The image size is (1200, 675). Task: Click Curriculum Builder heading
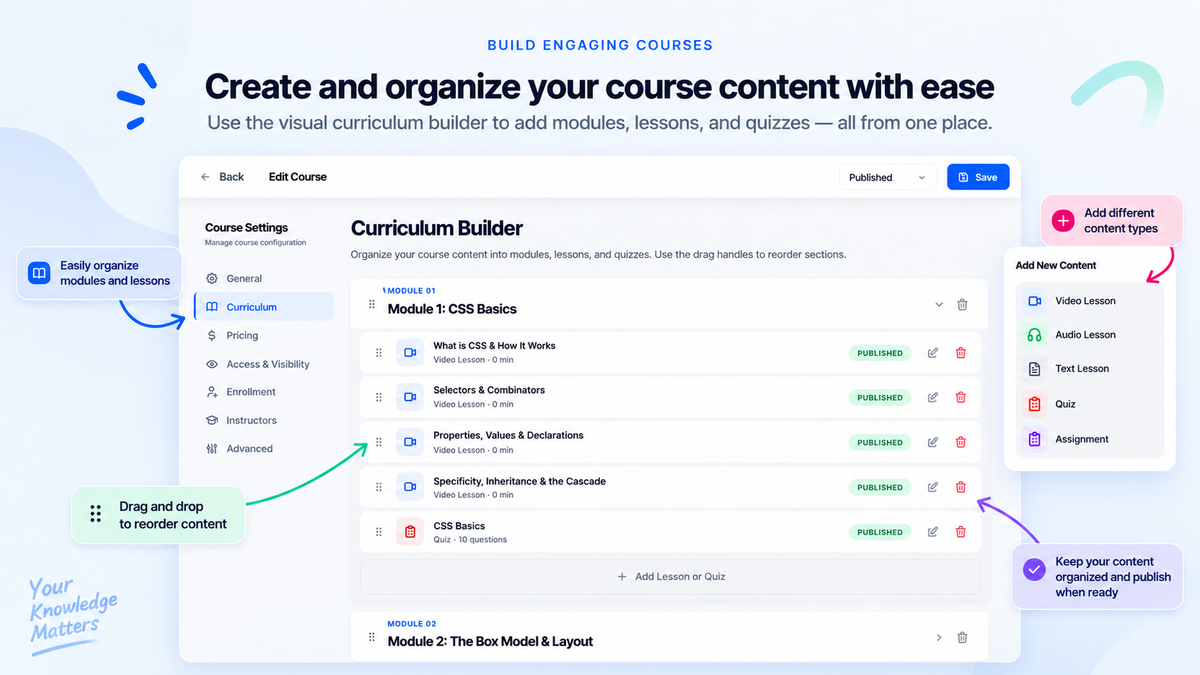437,228
